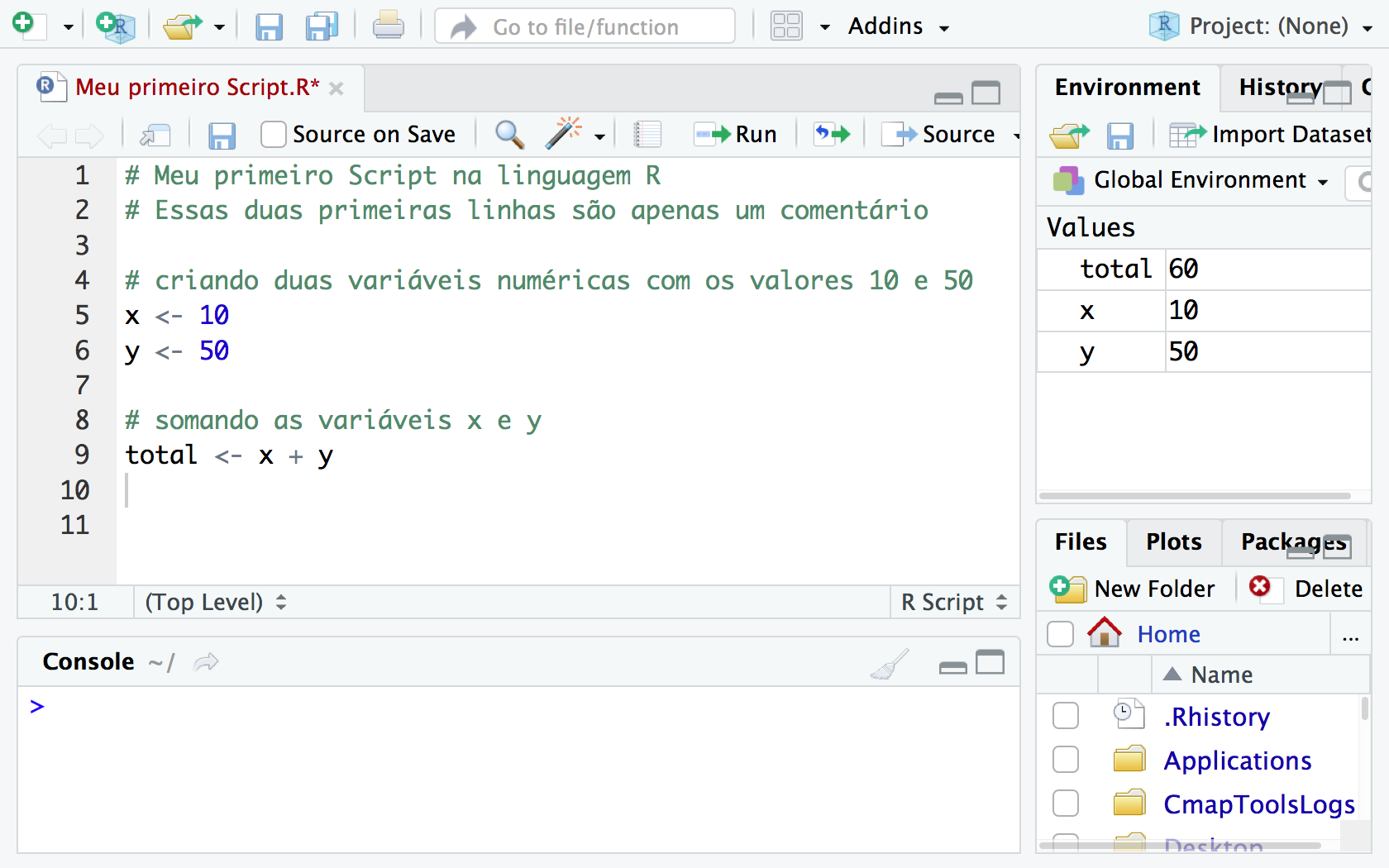Image resolution: width=1389 pixels, height=868 pixels.
Task: Maximize the Console pane
Action: [990, 663]
